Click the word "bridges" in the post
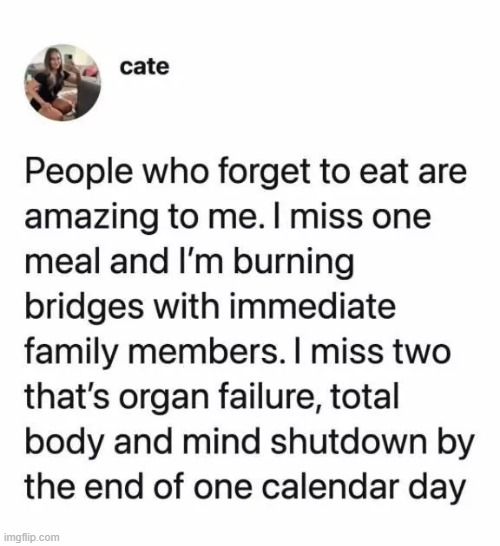Viewport: 500px width, 546px height. (85, 308)
